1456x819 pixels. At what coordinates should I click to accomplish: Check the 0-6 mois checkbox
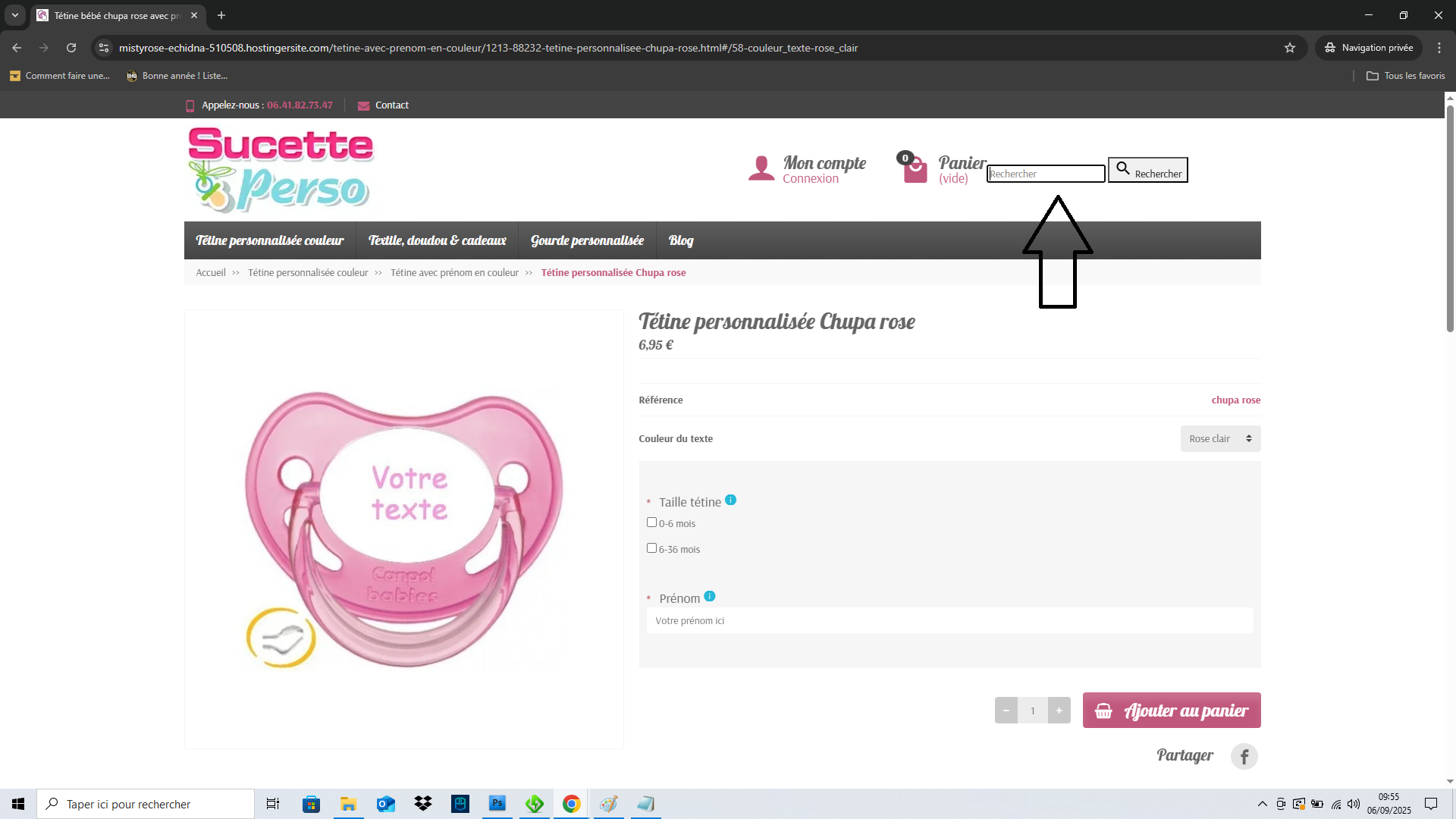tap(651, 522)
